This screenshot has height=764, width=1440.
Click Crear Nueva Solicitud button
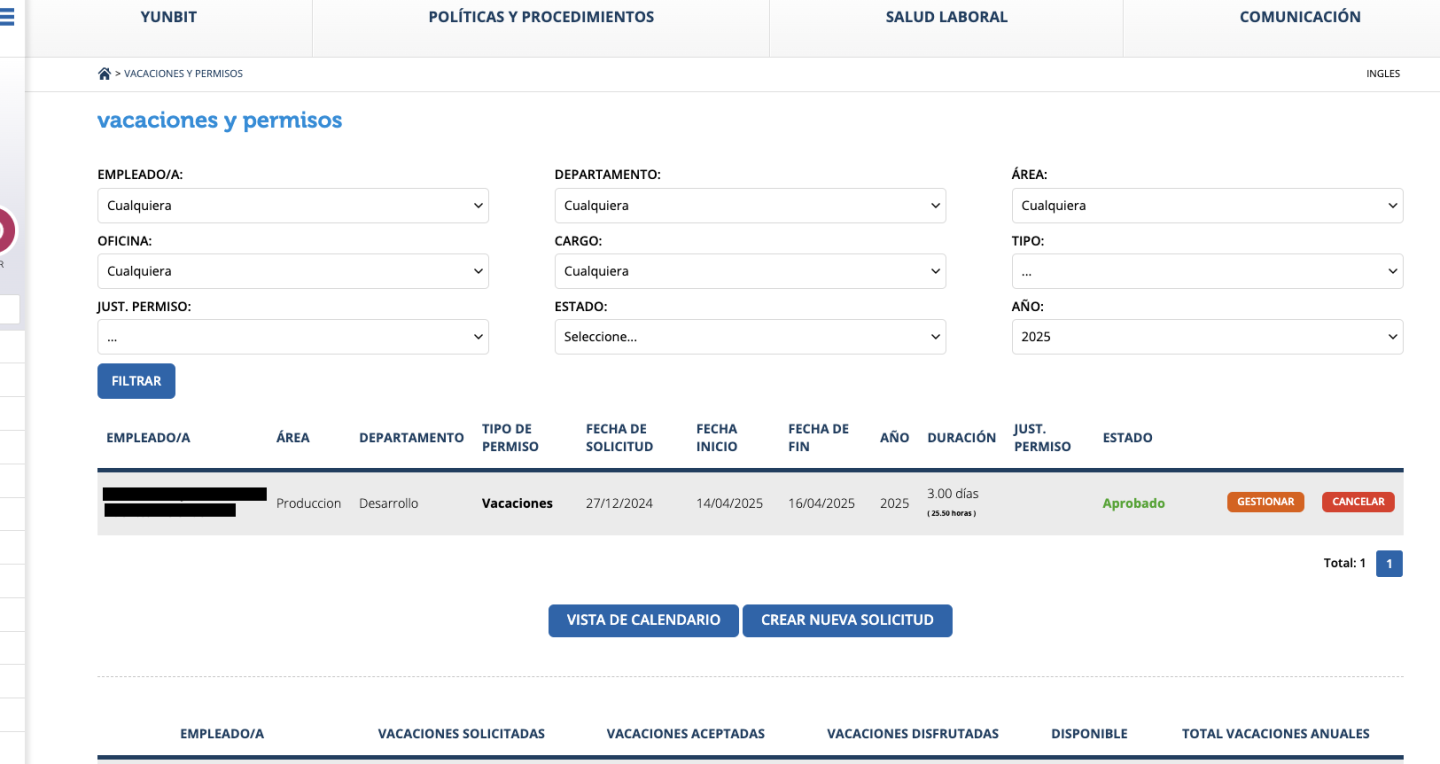tap(846, 620)
